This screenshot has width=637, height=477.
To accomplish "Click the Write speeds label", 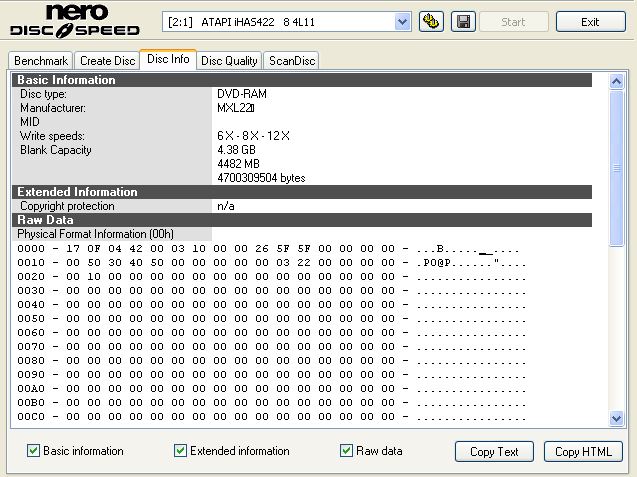I will click(52, 136).
